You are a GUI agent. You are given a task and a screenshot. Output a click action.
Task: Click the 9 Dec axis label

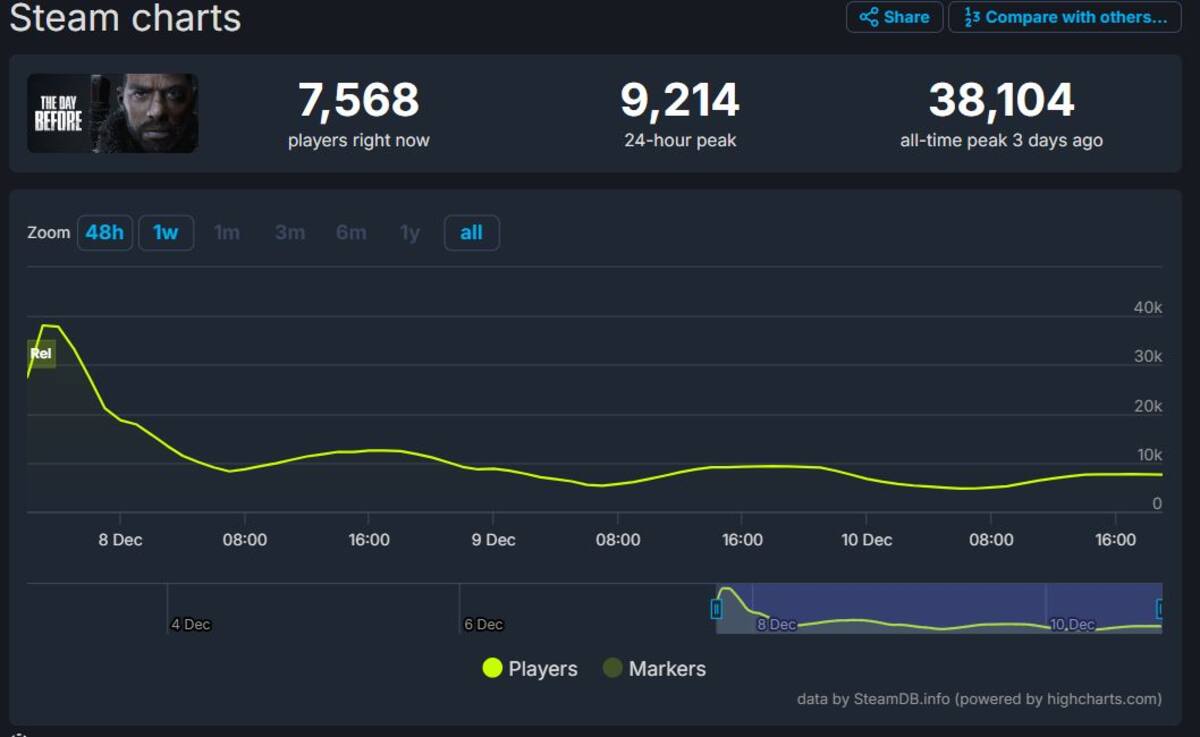point(493,540)
